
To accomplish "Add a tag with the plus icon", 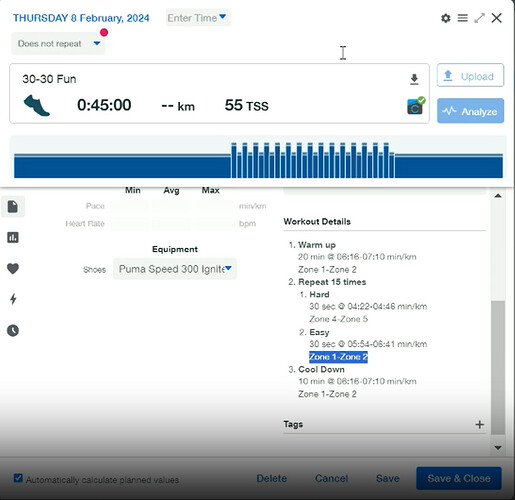I will click(480, 424).
